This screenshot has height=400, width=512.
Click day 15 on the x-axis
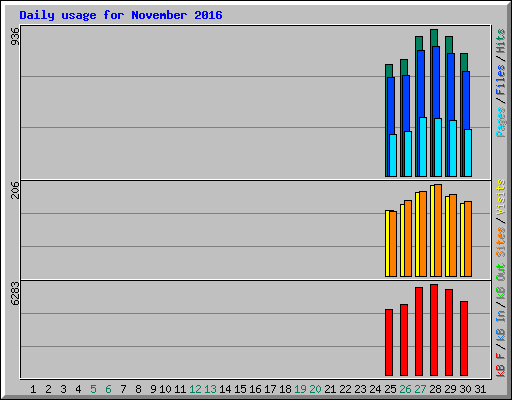(x=240, y=389)
